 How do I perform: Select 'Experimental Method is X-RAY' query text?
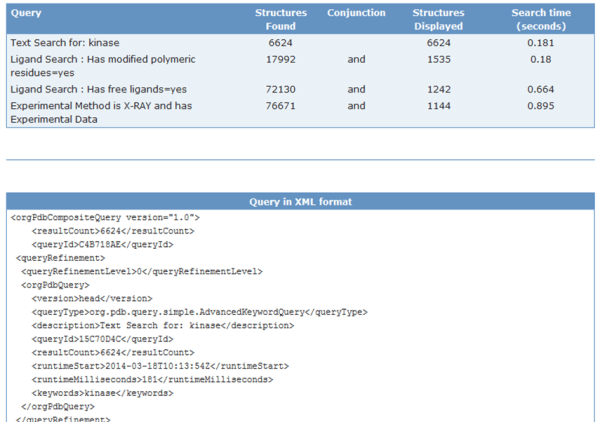[101, 112]
